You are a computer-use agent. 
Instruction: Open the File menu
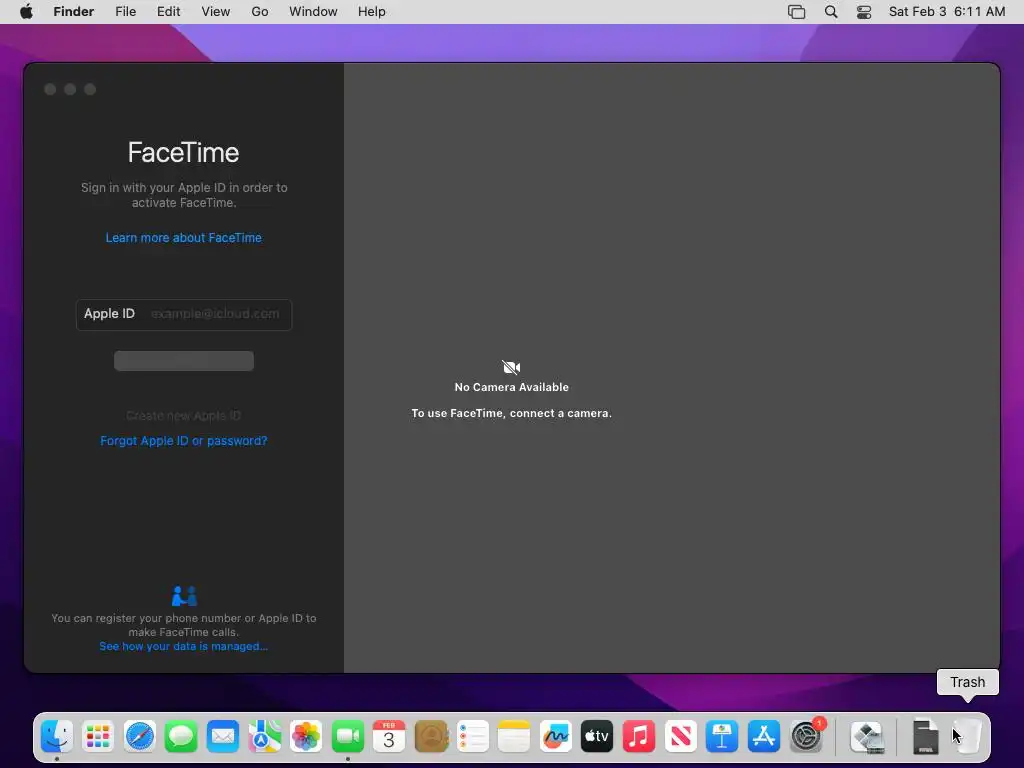click(x=125, y=12)
